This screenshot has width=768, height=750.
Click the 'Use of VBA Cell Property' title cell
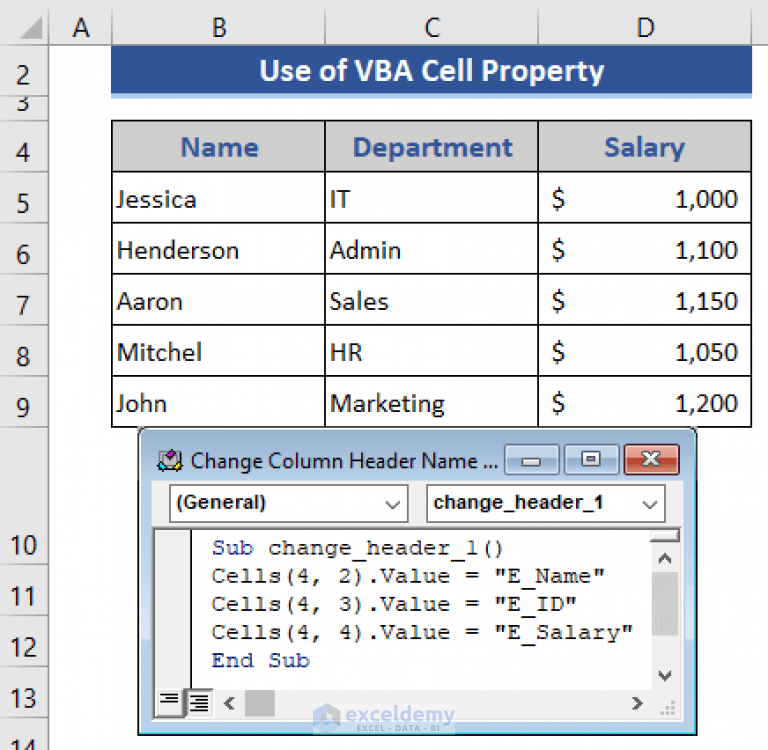tap(432, 70)
